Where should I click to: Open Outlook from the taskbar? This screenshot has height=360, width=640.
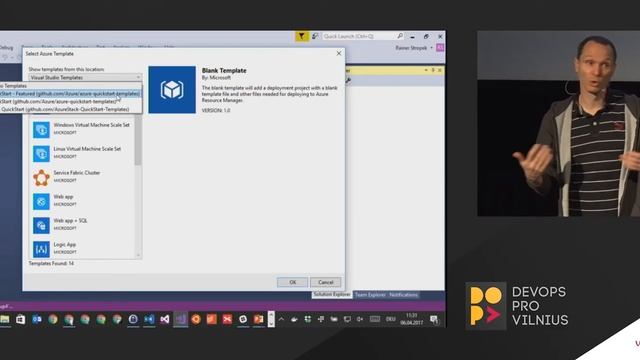pyautogui.click(x=37, y=319)
